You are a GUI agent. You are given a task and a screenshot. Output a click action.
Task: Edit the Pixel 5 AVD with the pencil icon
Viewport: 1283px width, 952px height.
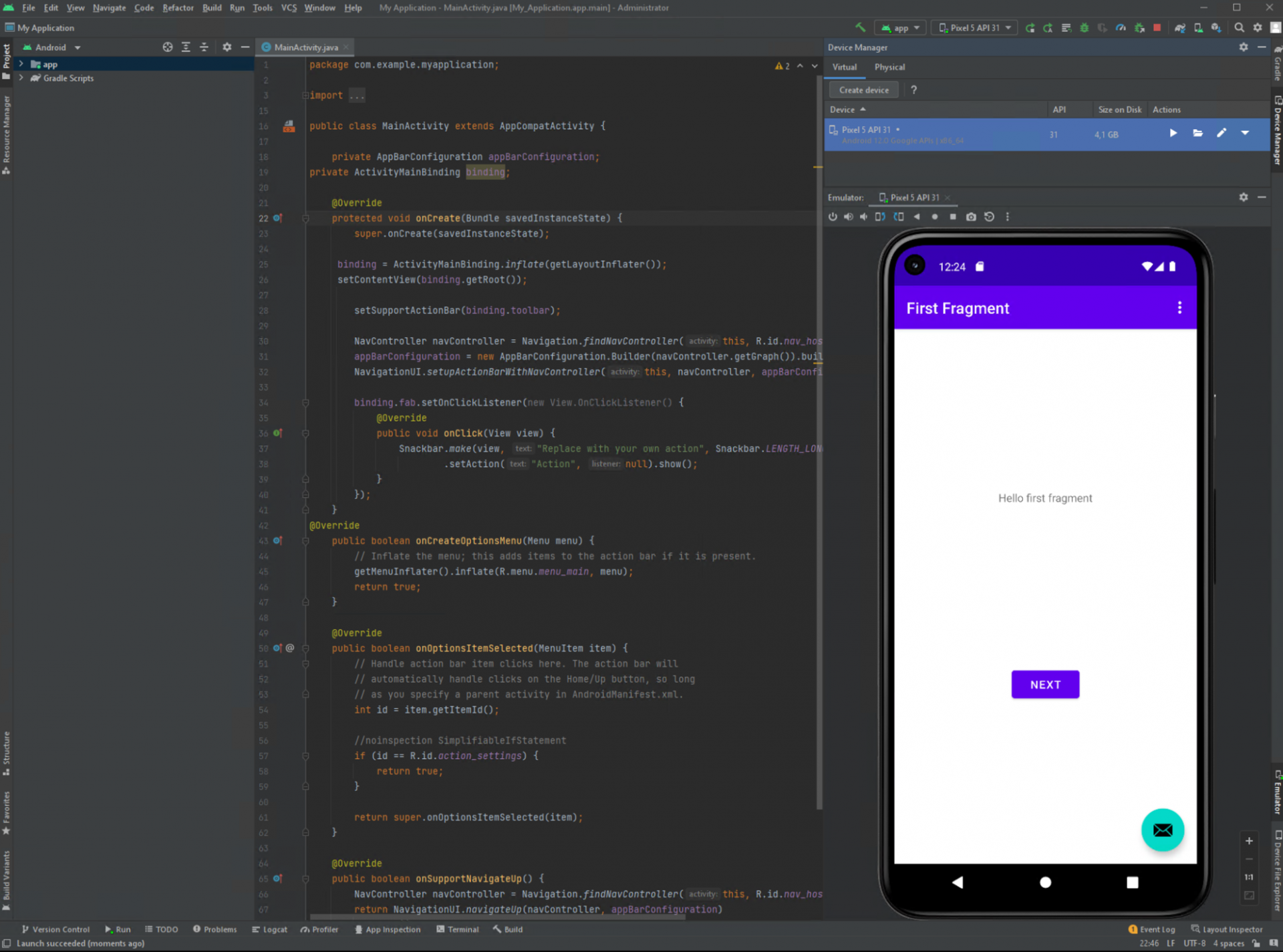(1222, 134)
